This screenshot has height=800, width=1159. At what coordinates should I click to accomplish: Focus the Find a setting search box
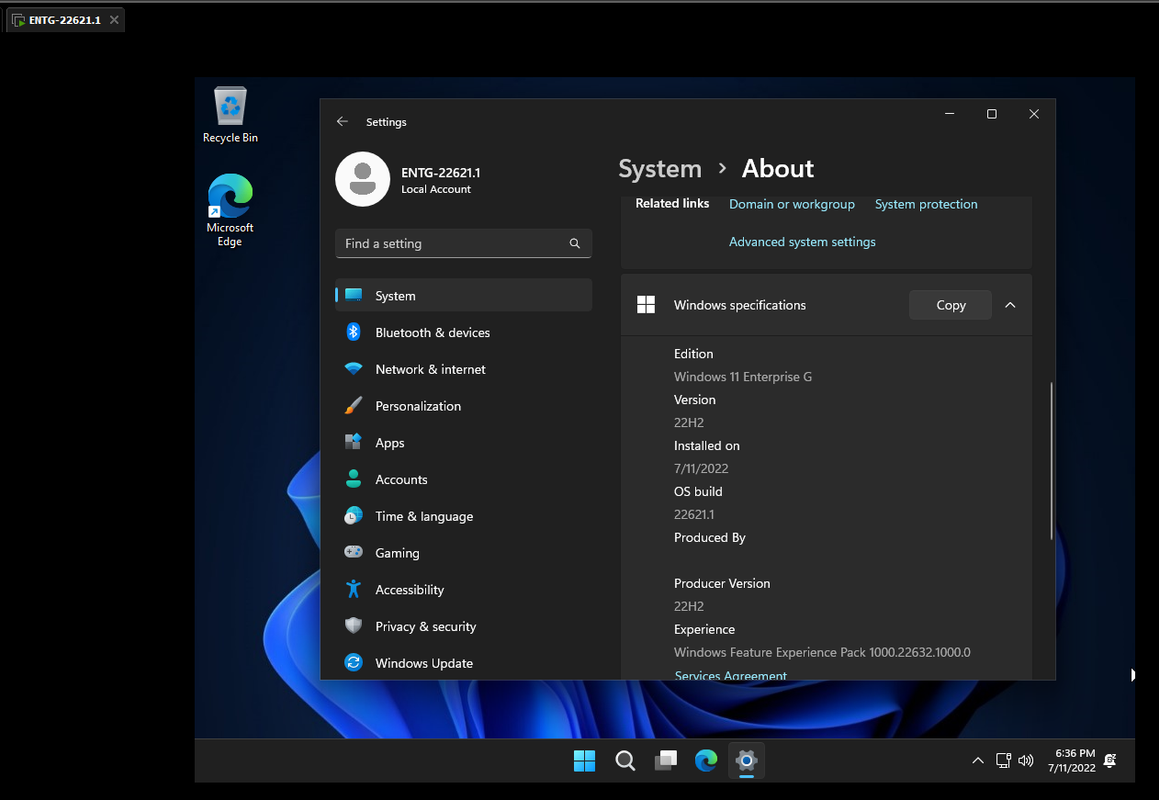(x=463, y=243)
